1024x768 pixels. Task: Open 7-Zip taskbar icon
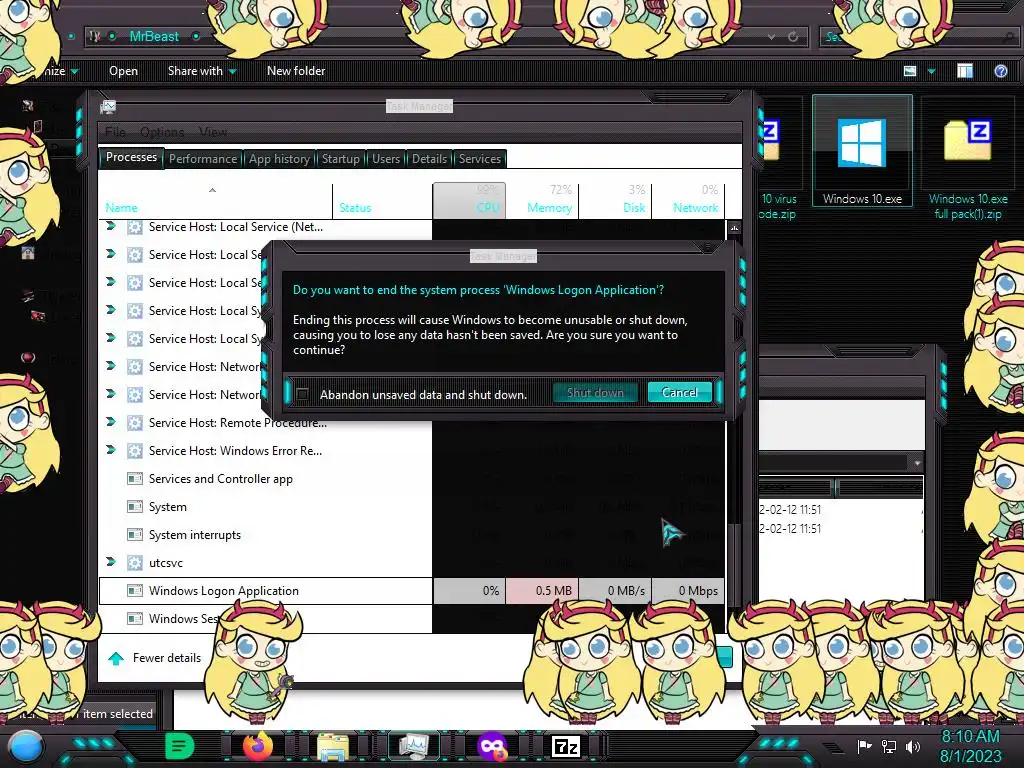coord(566,746)
